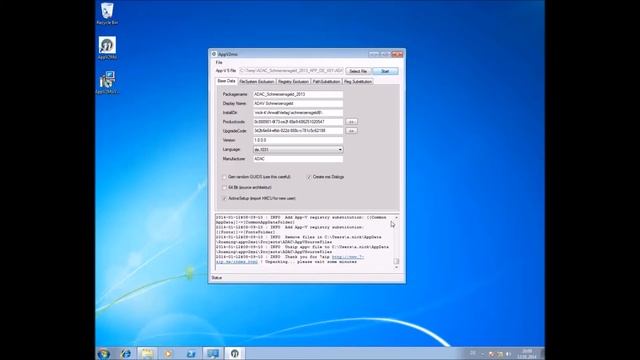Click the volume icon in system tray
640x360 pixels.
509,354
